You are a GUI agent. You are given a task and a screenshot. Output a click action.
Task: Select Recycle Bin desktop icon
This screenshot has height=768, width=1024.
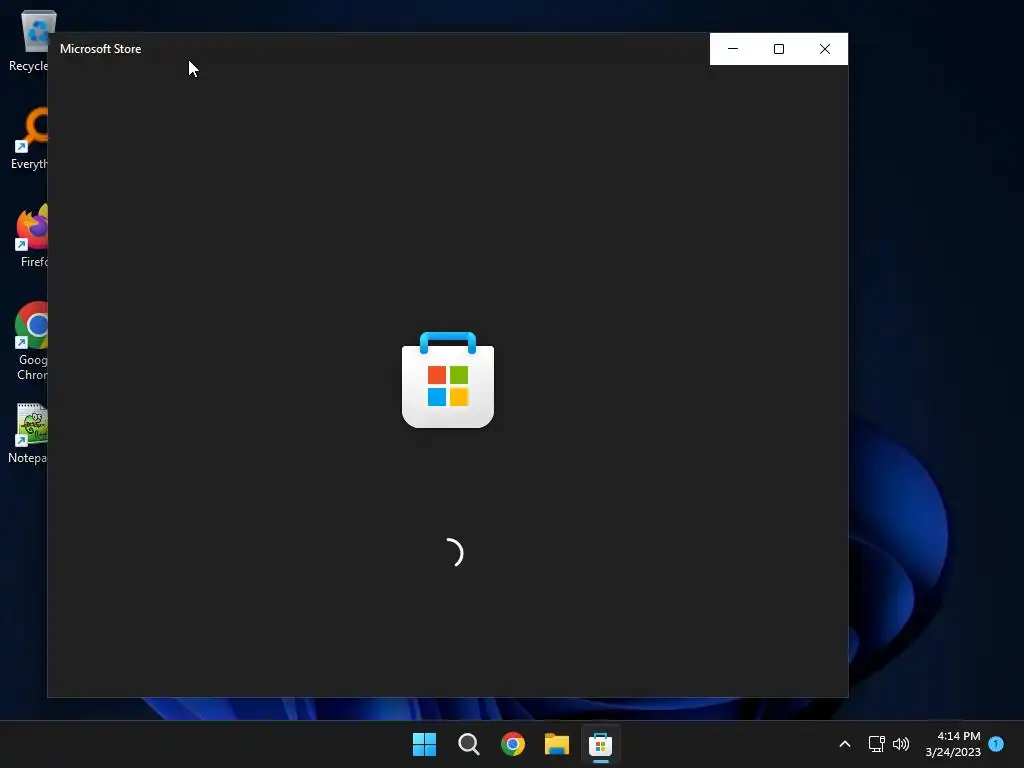coord(29,41)
